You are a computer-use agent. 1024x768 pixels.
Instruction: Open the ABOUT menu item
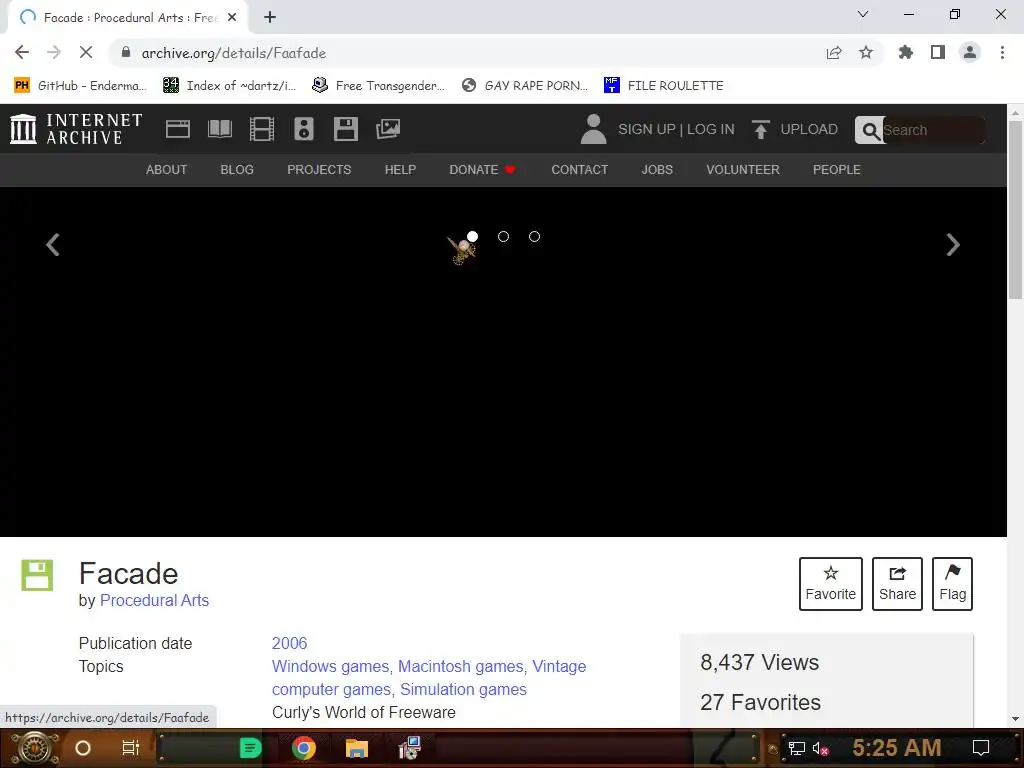[x=167, y=170]
